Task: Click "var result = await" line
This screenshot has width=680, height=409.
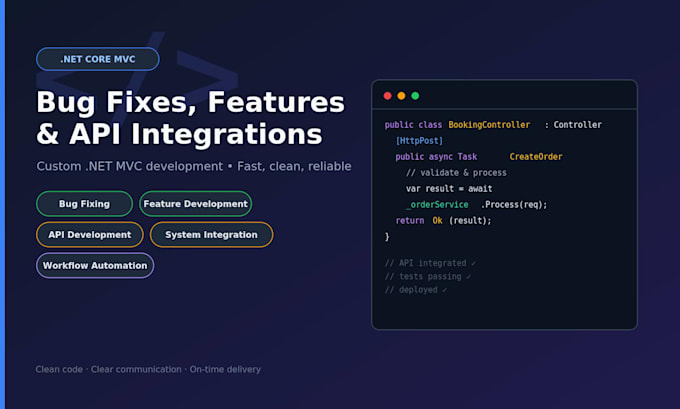Action: click(449, 189)
